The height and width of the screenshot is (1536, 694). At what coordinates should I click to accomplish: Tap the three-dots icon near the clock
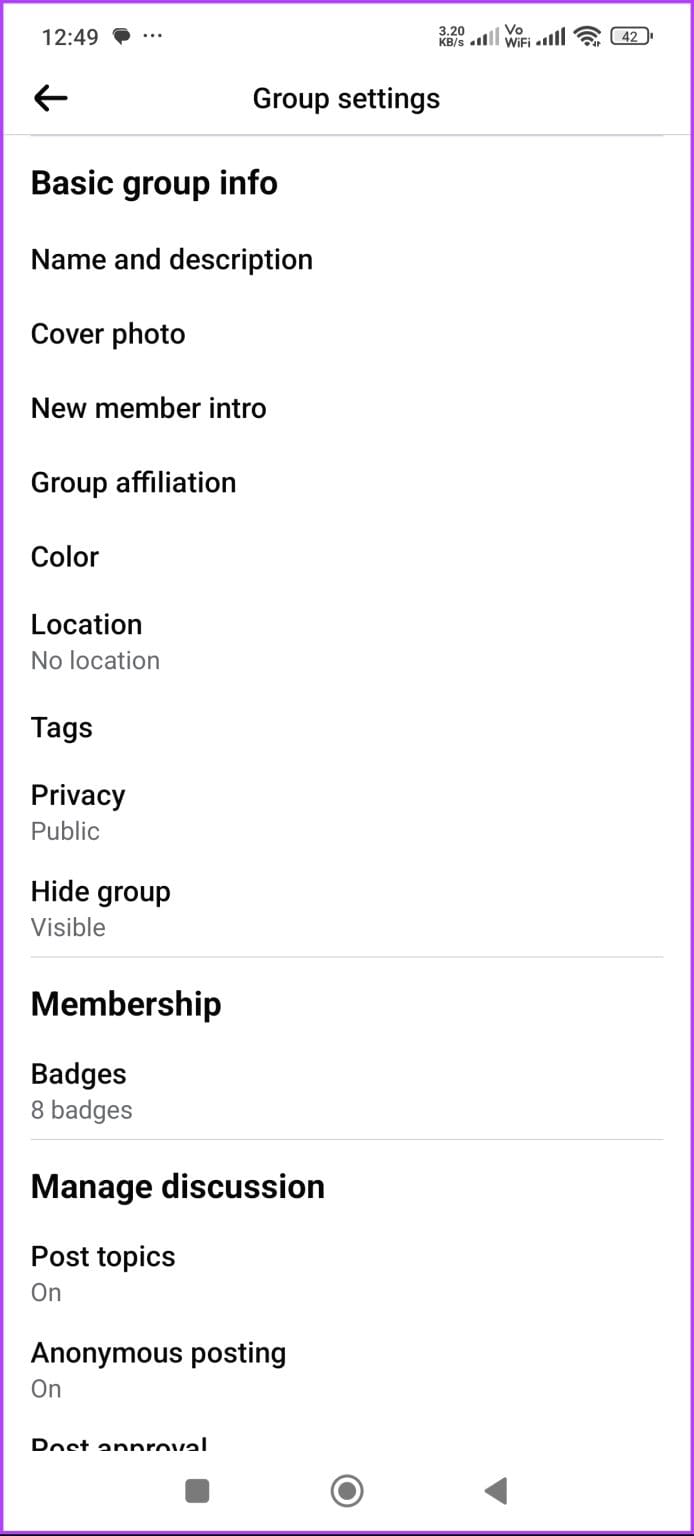152,35
